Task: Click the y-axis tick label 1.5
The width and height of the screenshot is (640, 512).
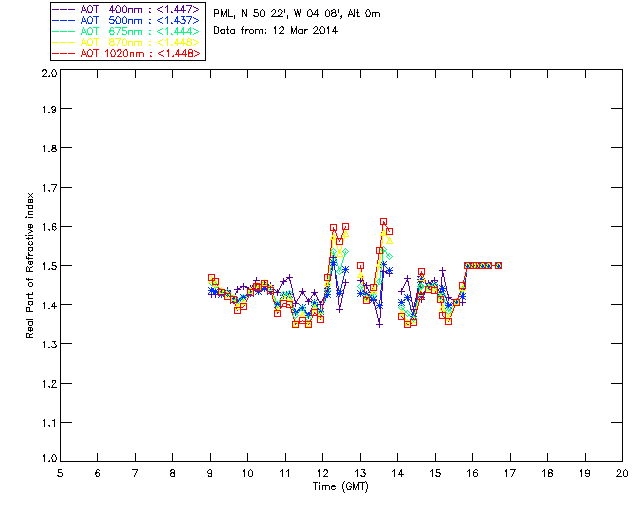Action: pyautogui.click(x=49, y=266)
